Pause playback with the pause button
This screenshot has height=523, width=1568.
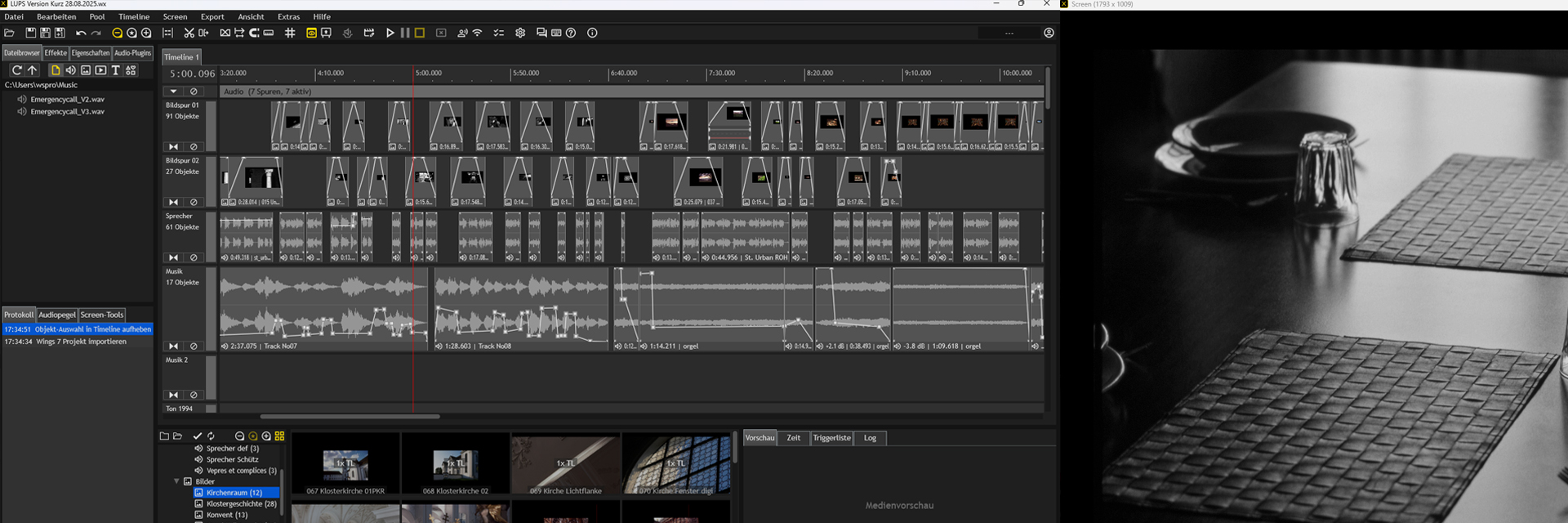(405, 33)
